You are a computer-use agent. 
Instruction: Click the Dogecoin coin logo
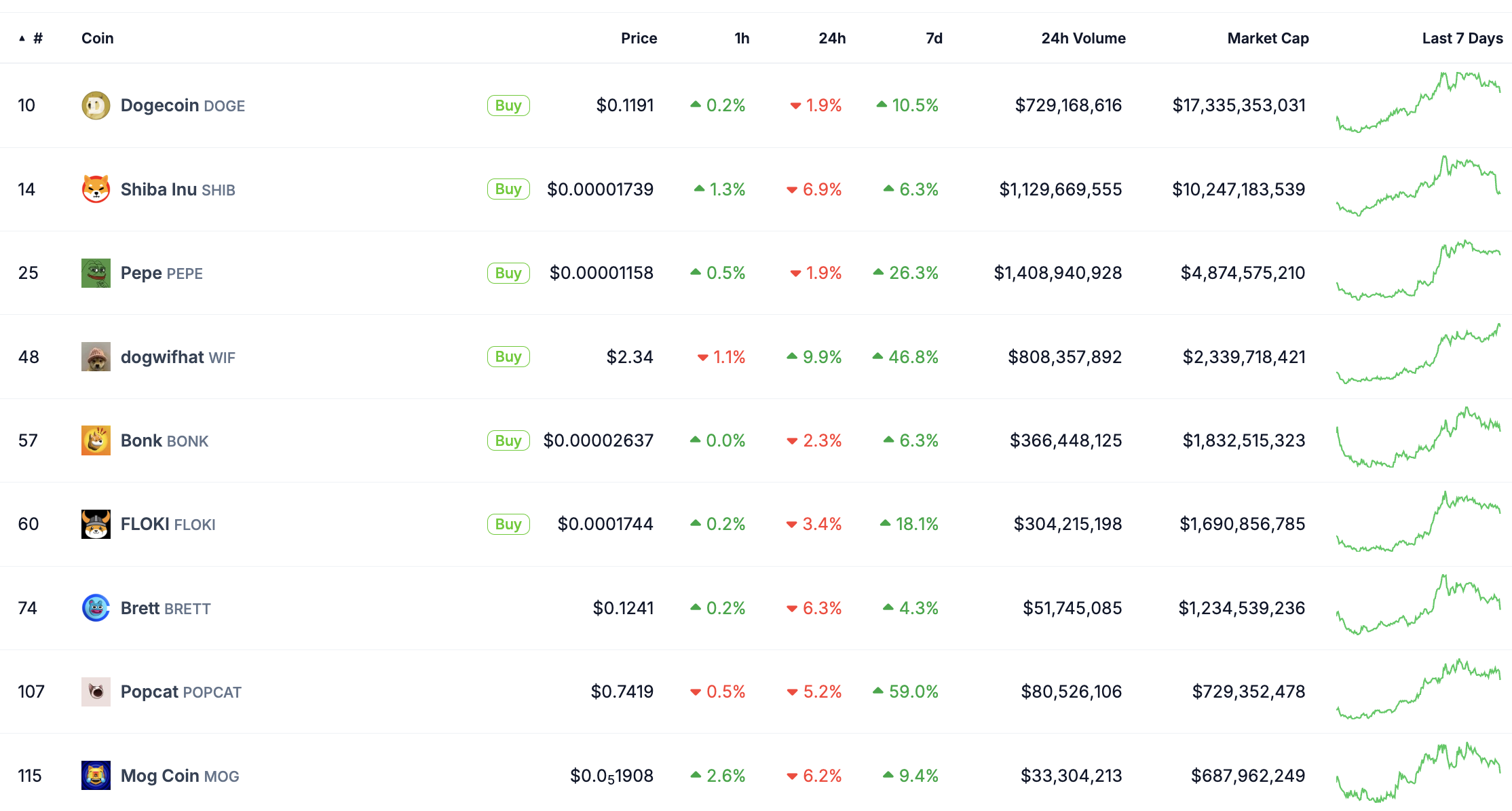tap(96, 106)
